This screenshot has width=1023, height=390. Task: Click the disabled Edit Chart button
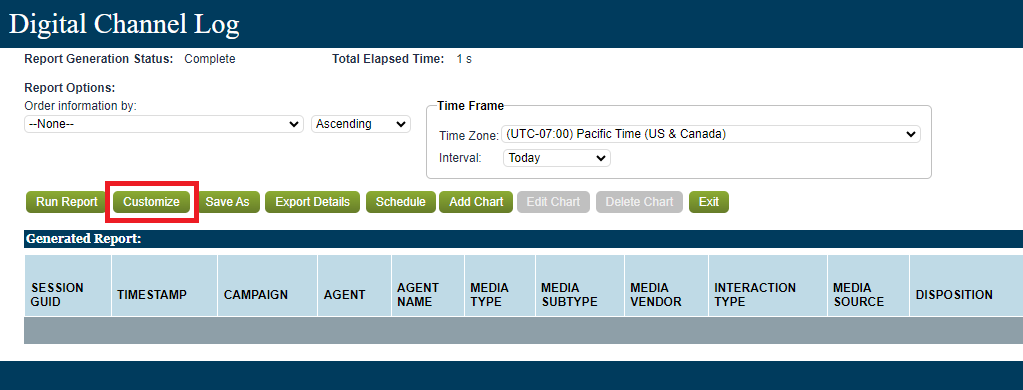(x=553, y=202)
